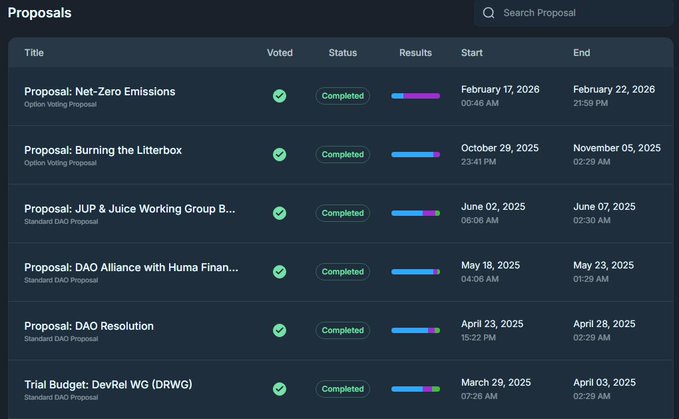The image size is (679, 419).
Task: Click Completed badge on JUP & Juice row
Action: (343, 213)
